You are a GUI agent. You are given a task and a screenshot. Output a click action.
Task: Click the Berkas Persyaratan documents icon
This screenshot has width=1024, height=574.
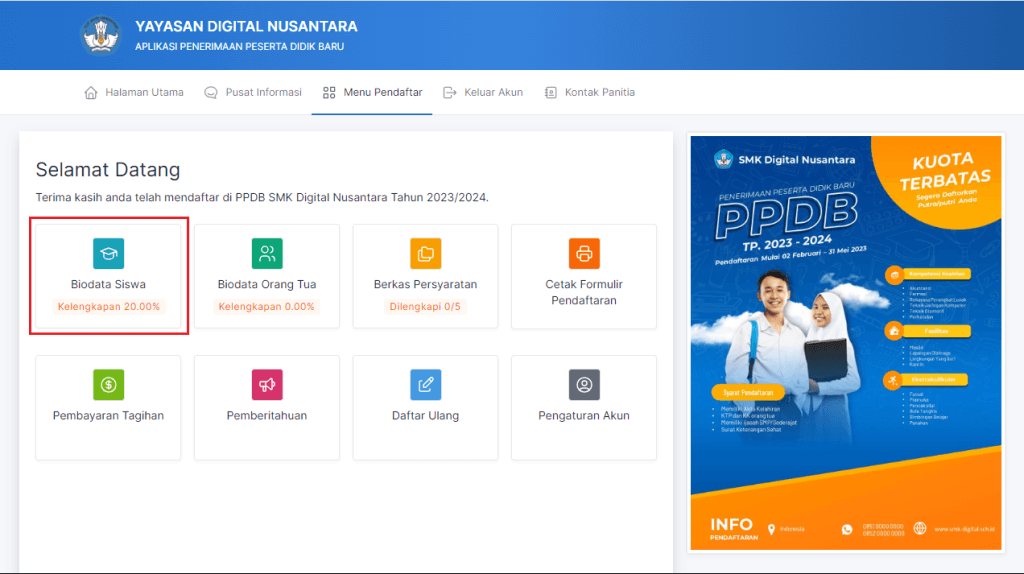pos(425,254)
